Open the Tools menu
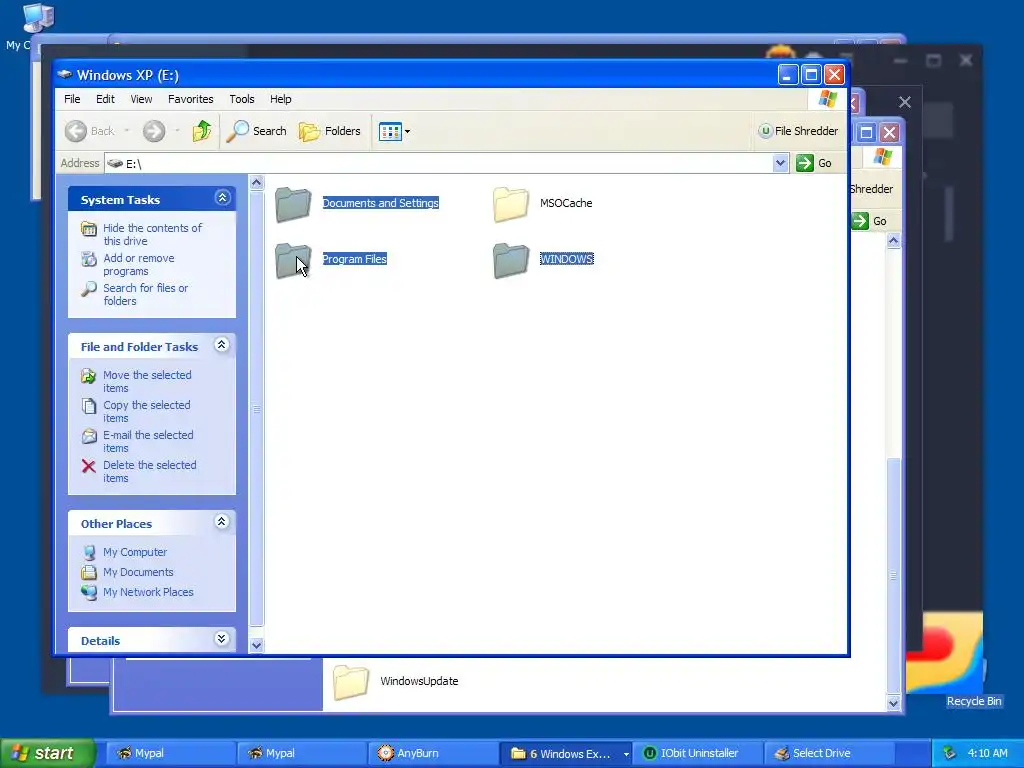The width and height of the screenshot is (1024, 768). [x=242, y=99]
